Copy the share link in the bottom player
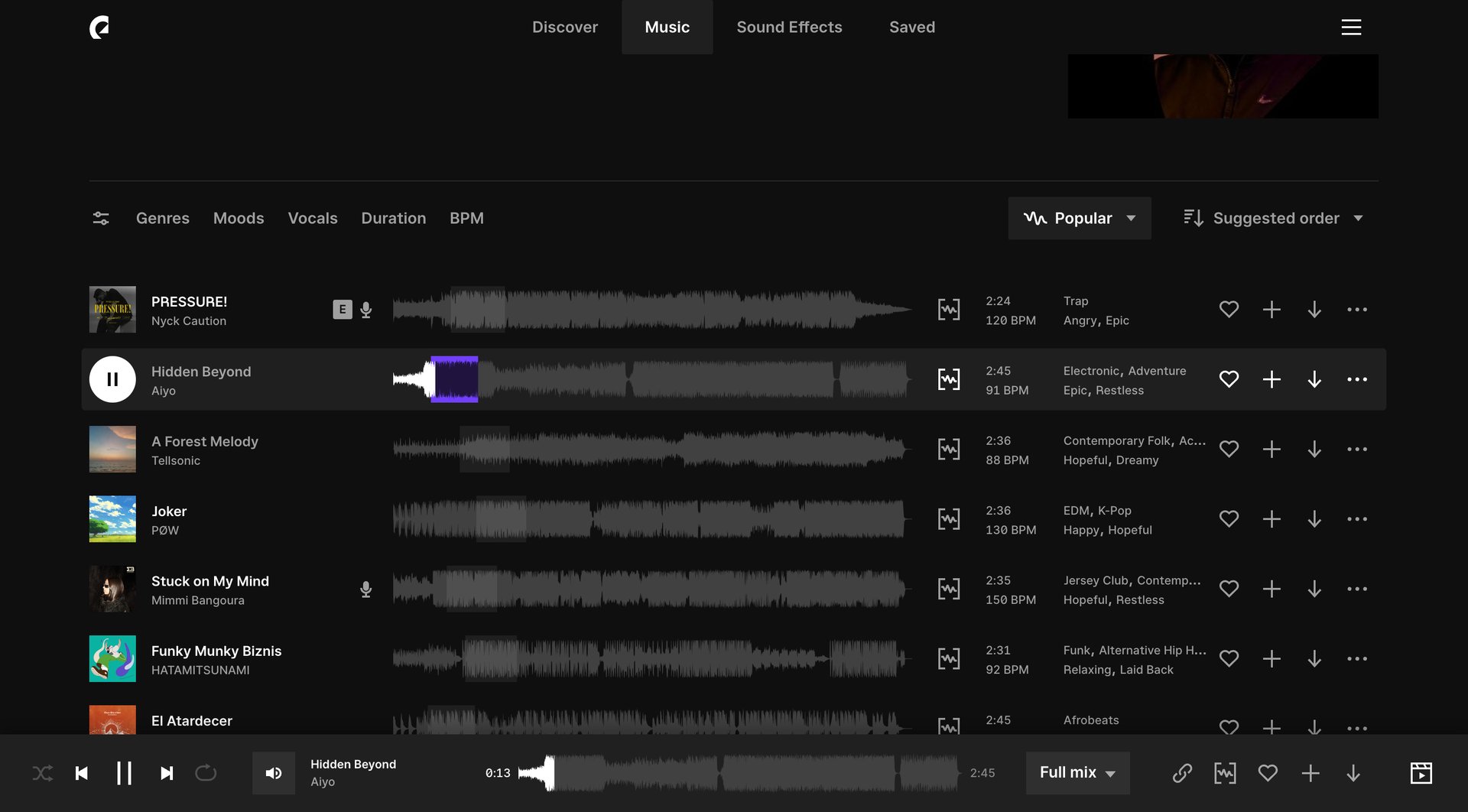Image resolution: width=1468 pixels, height=812 pixels. point(1182,773)
